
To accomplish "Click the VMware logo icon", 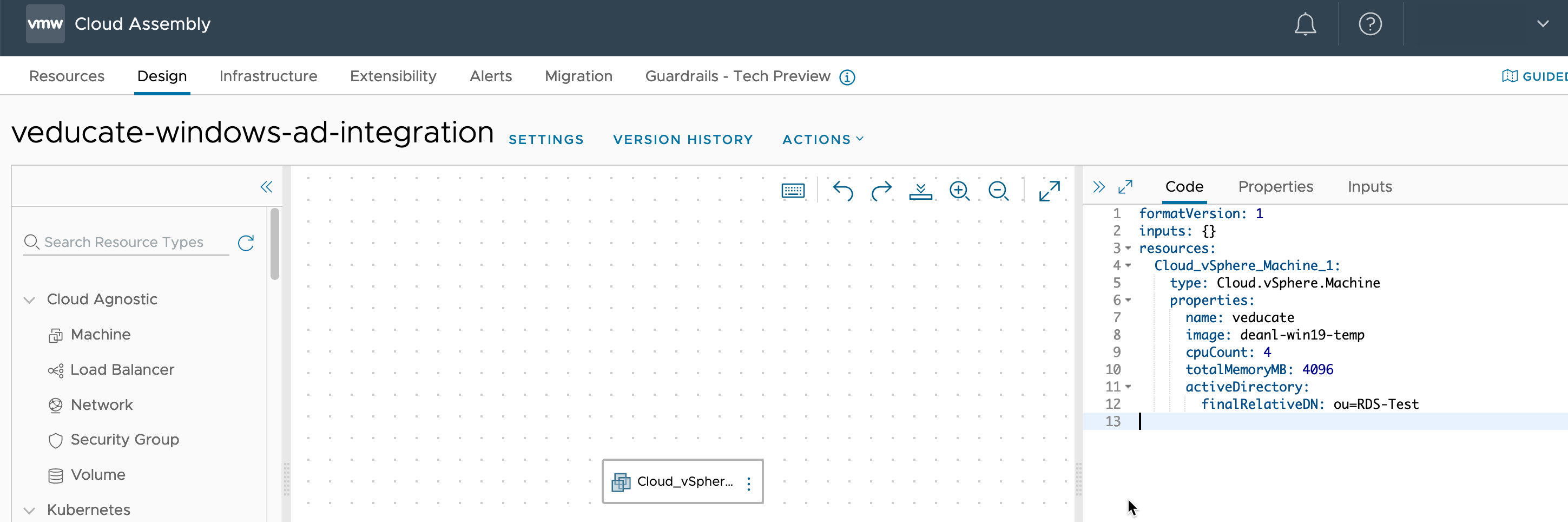I will (45, 24).
